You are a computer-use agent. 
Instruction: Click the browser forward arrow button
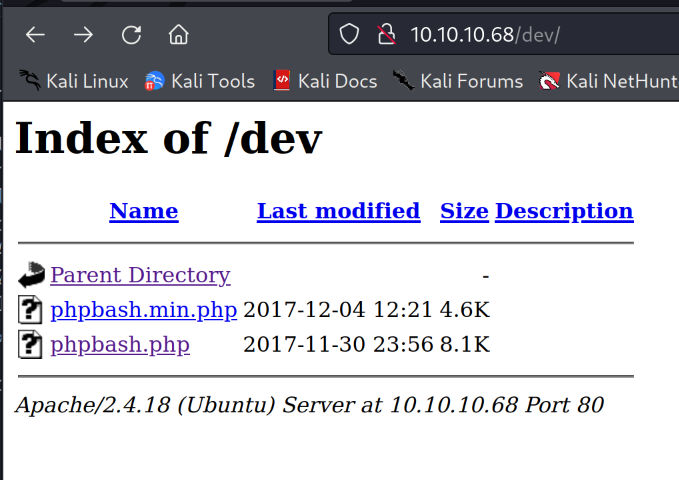point(83,35)
